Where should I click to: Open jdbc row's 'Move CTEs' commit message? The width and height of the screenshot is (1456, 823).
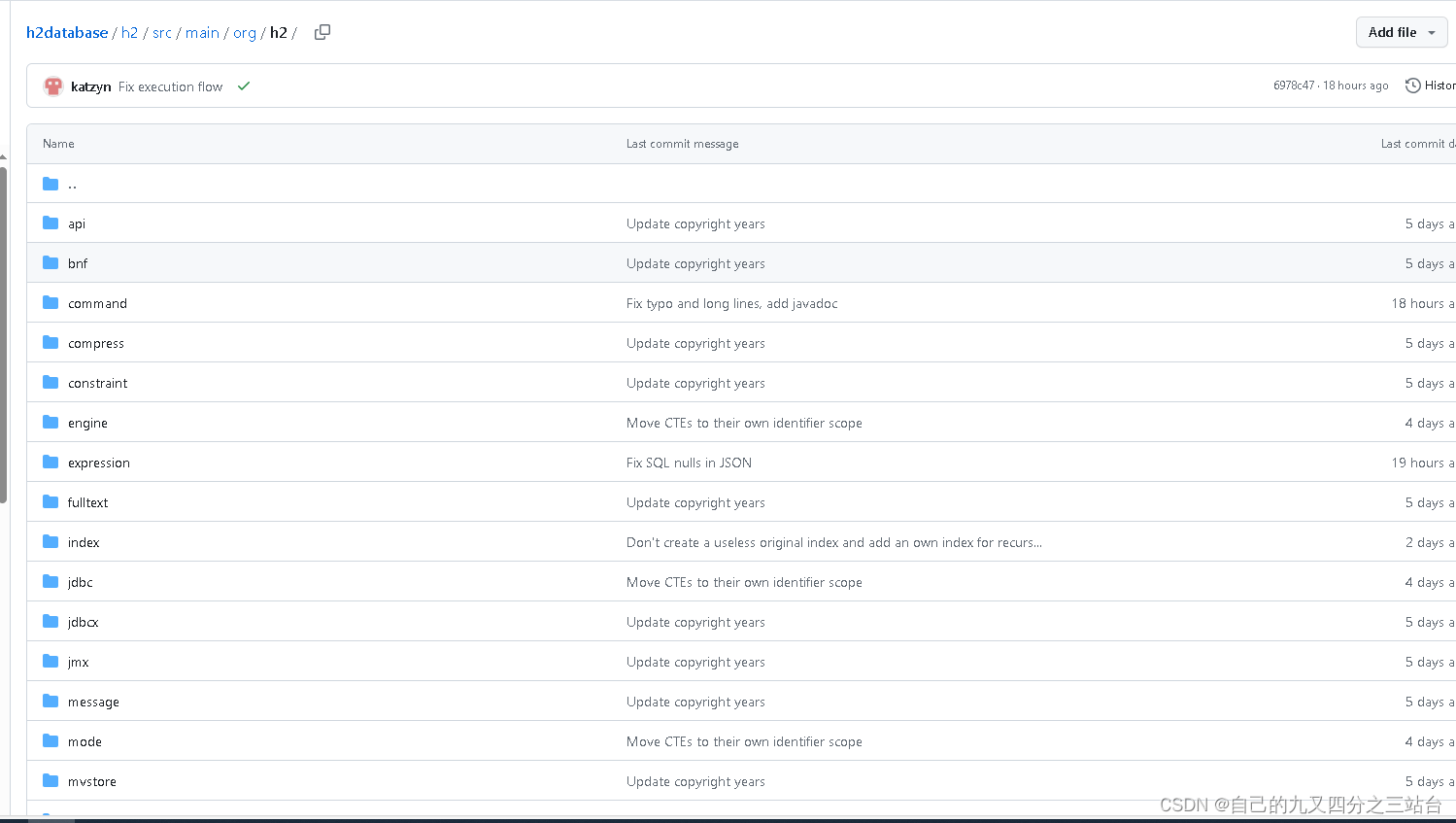pyautogui.click(x=744, y=582)
